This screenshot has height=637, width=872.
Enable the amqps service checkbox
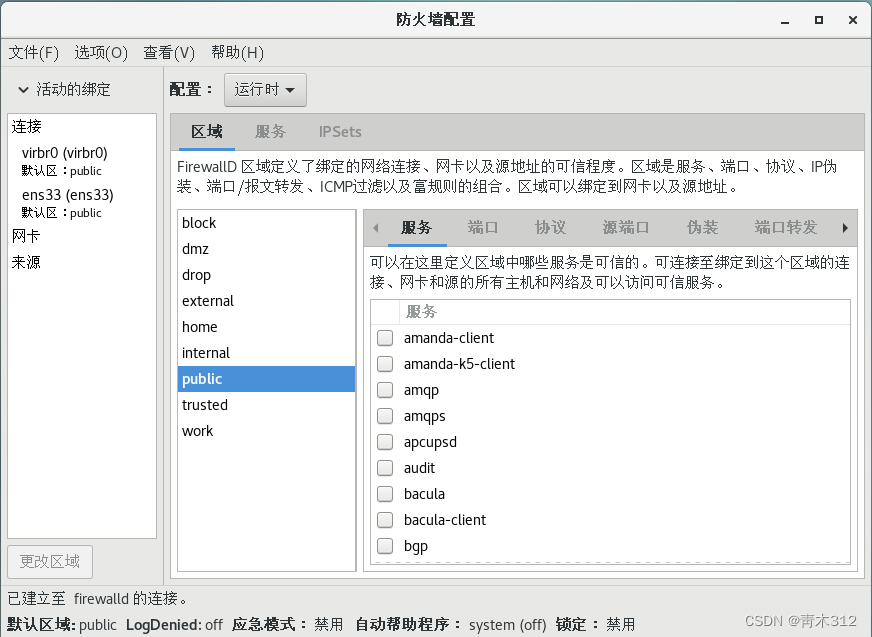coord(385,416)
